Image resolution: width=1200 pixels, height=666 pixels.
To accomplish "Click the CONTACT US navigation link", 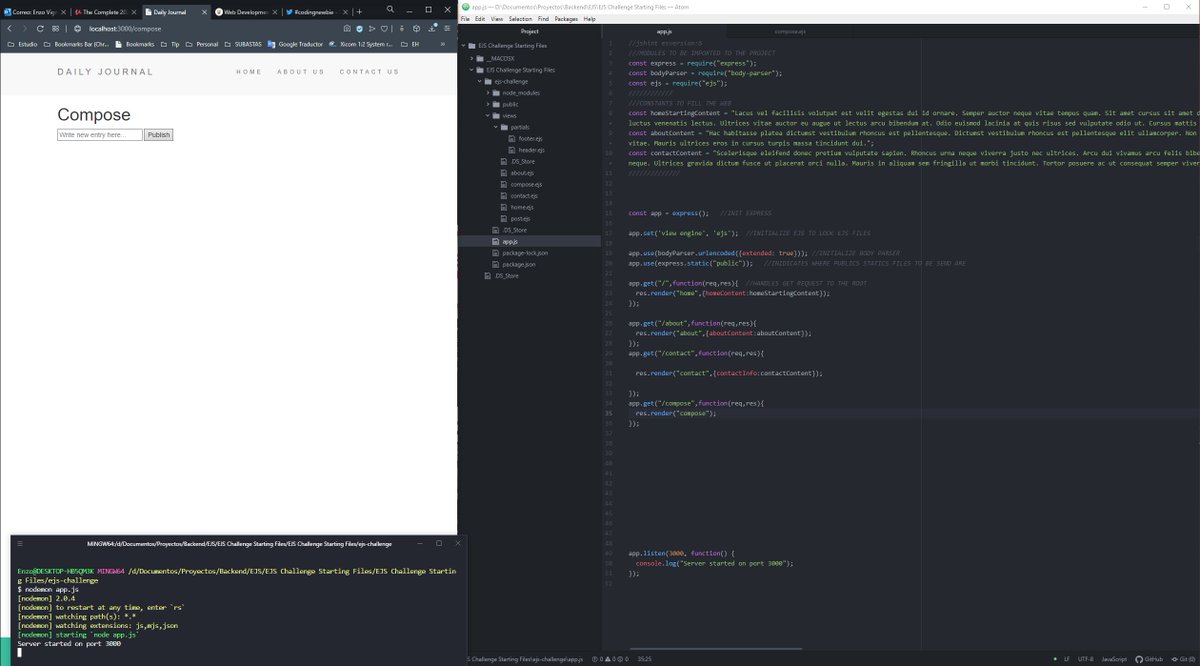I will coord(369,72).
